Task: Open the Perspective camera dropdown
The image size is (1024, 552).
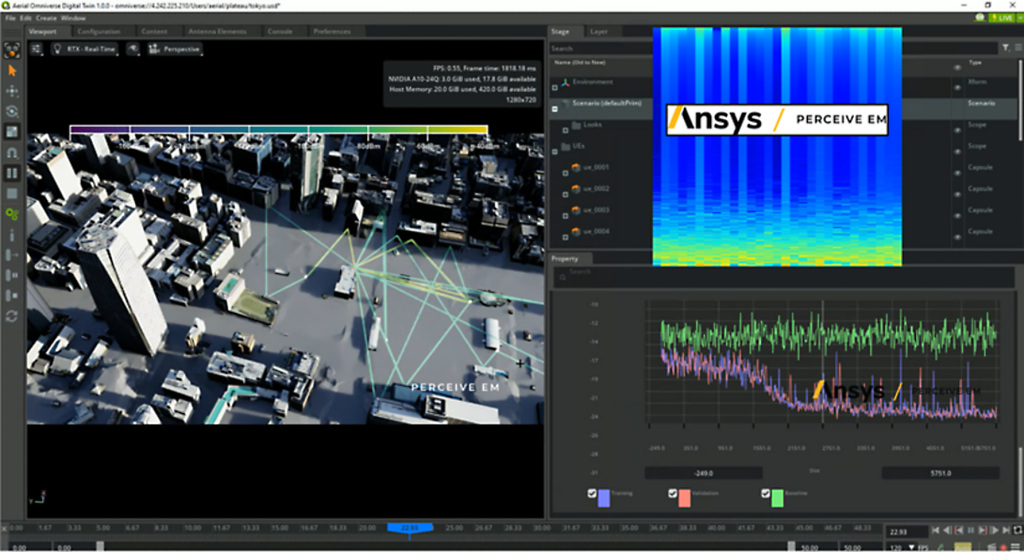Action: (x=174, y=49)
